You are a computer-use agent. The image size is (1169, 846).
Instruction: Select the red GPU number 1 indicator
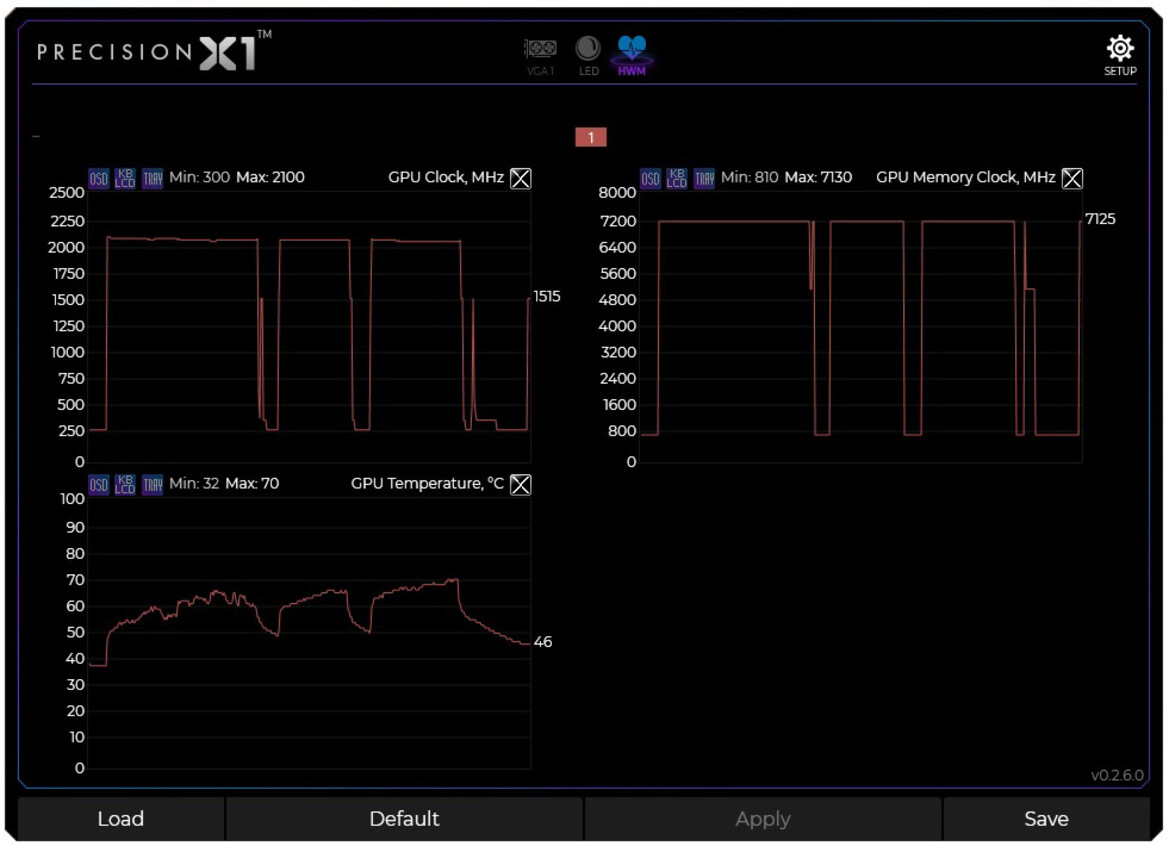[x=590, y=137]
